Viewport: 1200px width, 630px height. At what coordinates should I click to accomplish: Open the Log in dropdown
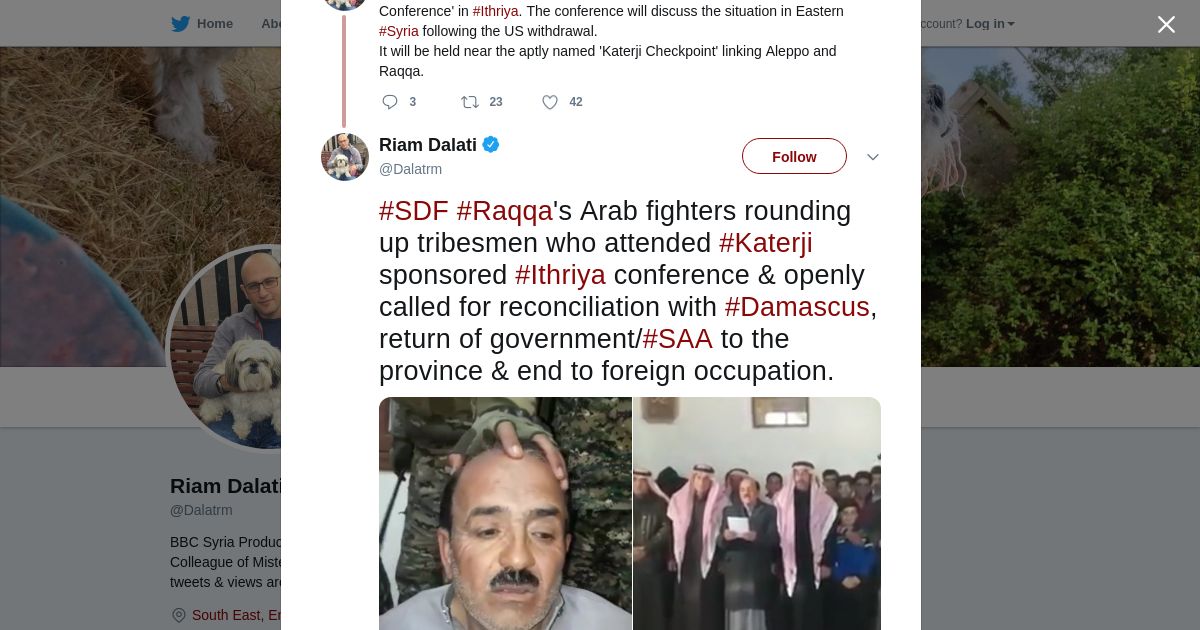[990, 24]
